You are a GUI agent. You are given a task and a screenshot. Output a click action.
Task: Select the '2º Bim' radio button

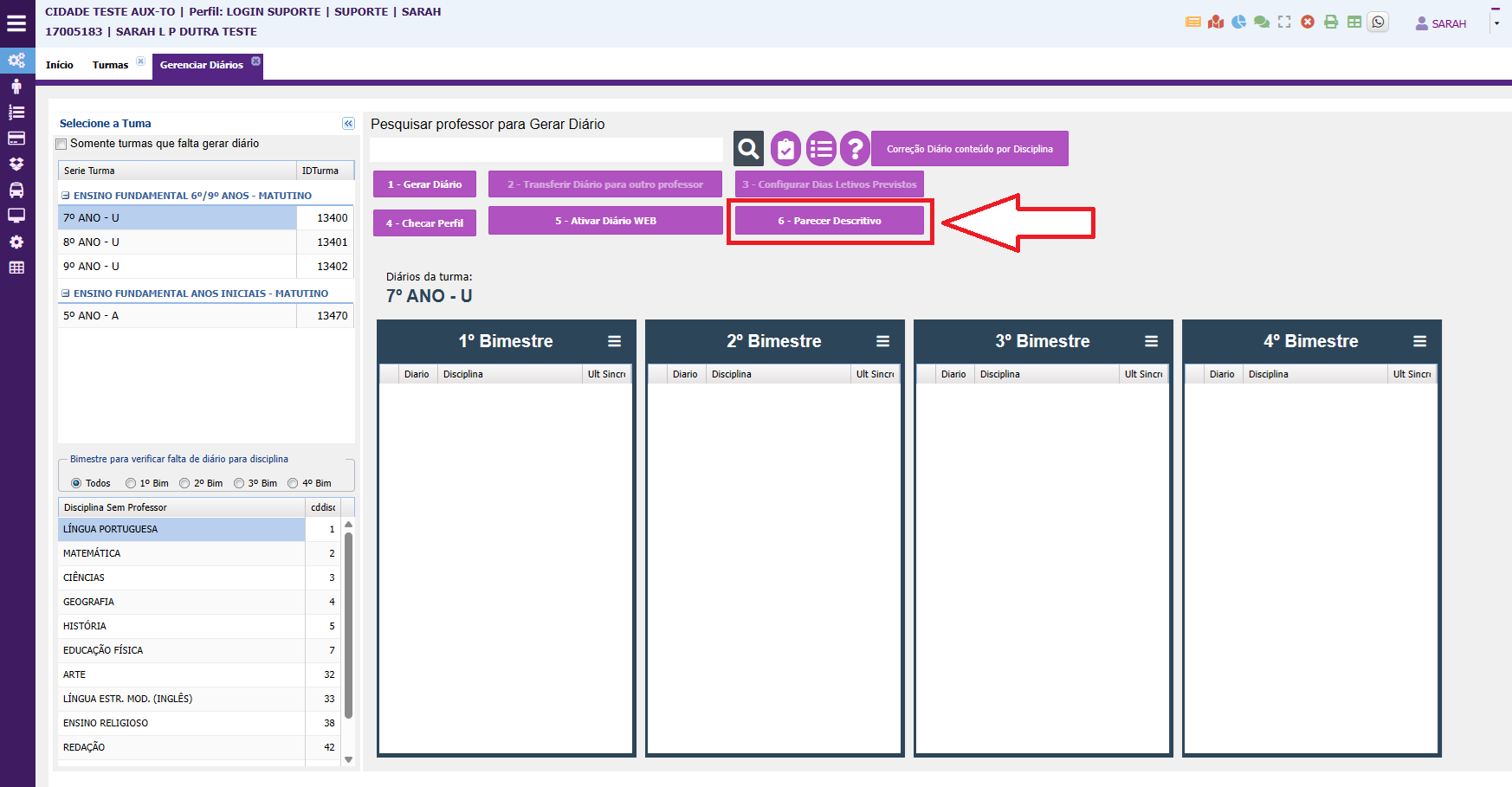click(x=184, y=483)
